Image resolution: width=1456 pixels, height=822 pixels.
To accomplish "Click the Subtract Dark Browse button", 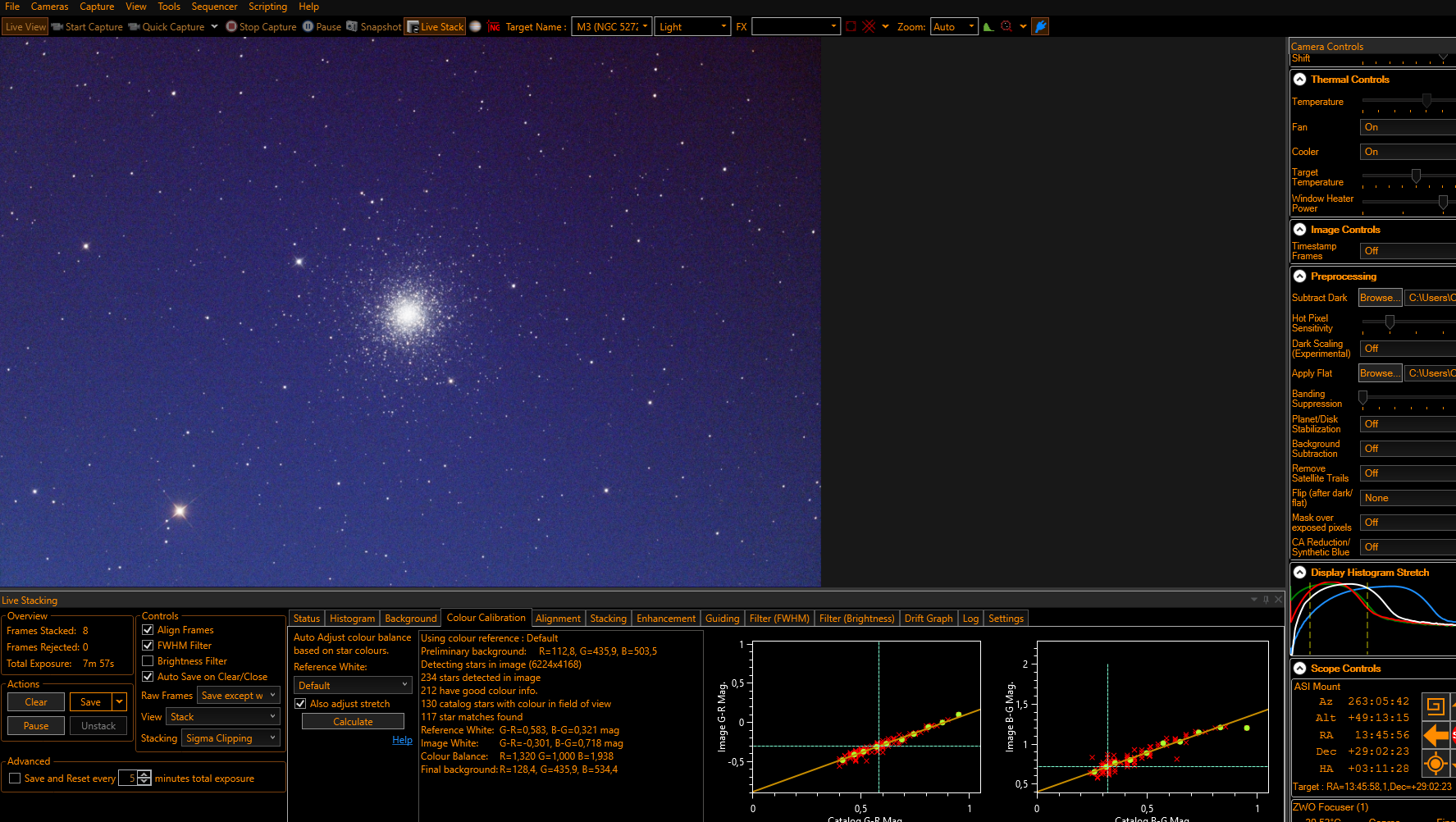I will click(1380, 298).
